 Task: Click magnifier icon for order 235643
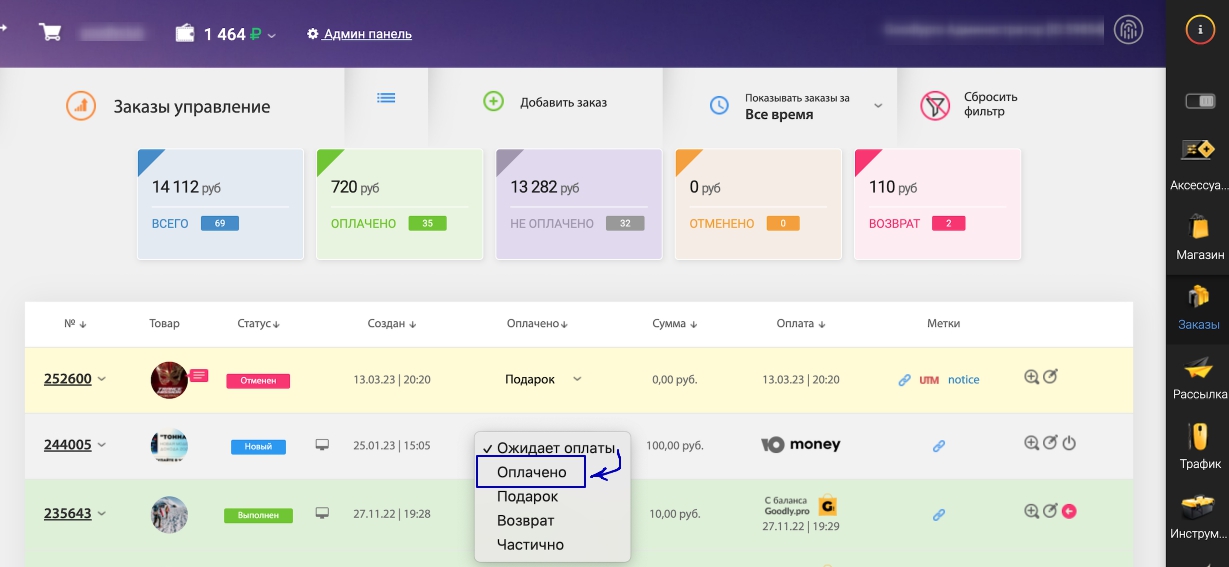click(1032, 511)
